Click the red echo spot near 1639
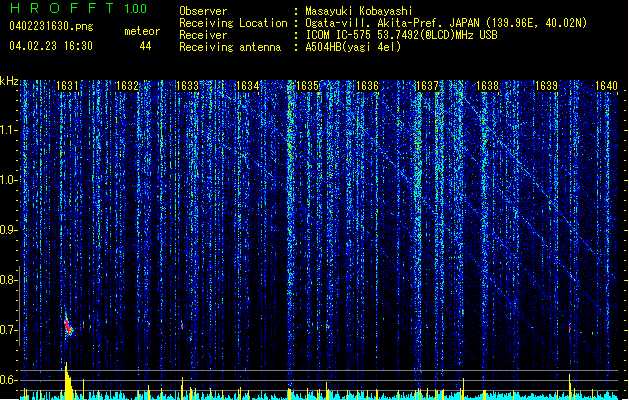 570,328
